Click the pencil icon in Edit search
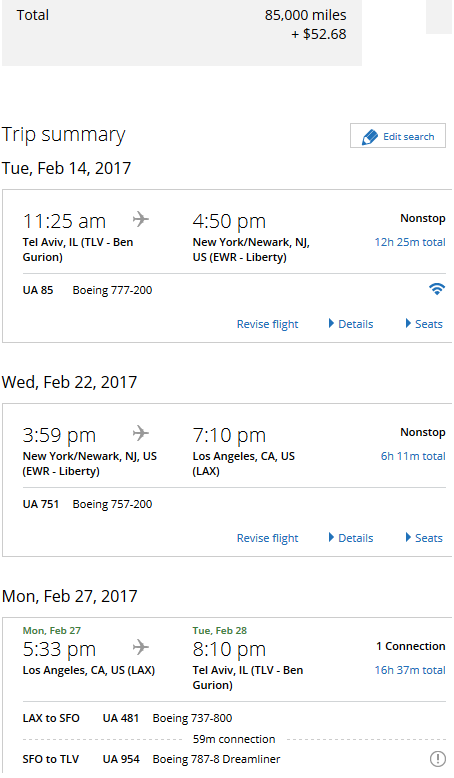 (x=370, y=136)
